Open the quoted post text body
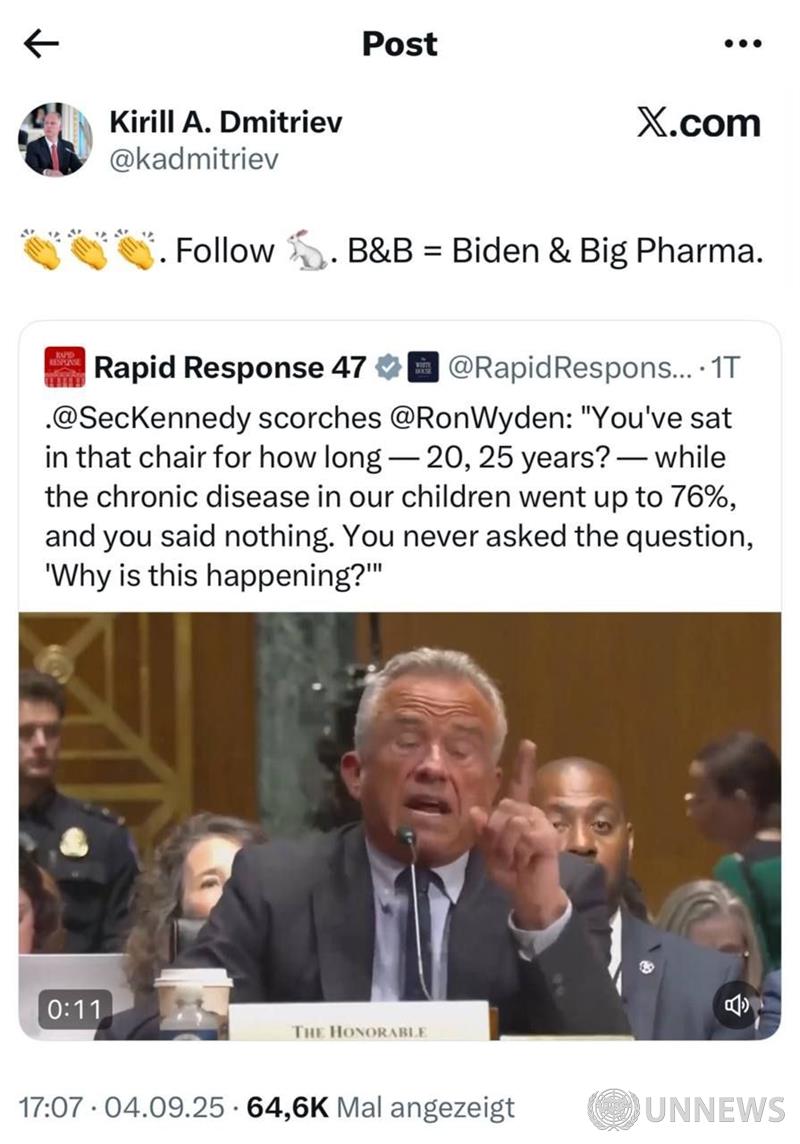This screenshot has width=800, height=1144. (x=399, y=497)
